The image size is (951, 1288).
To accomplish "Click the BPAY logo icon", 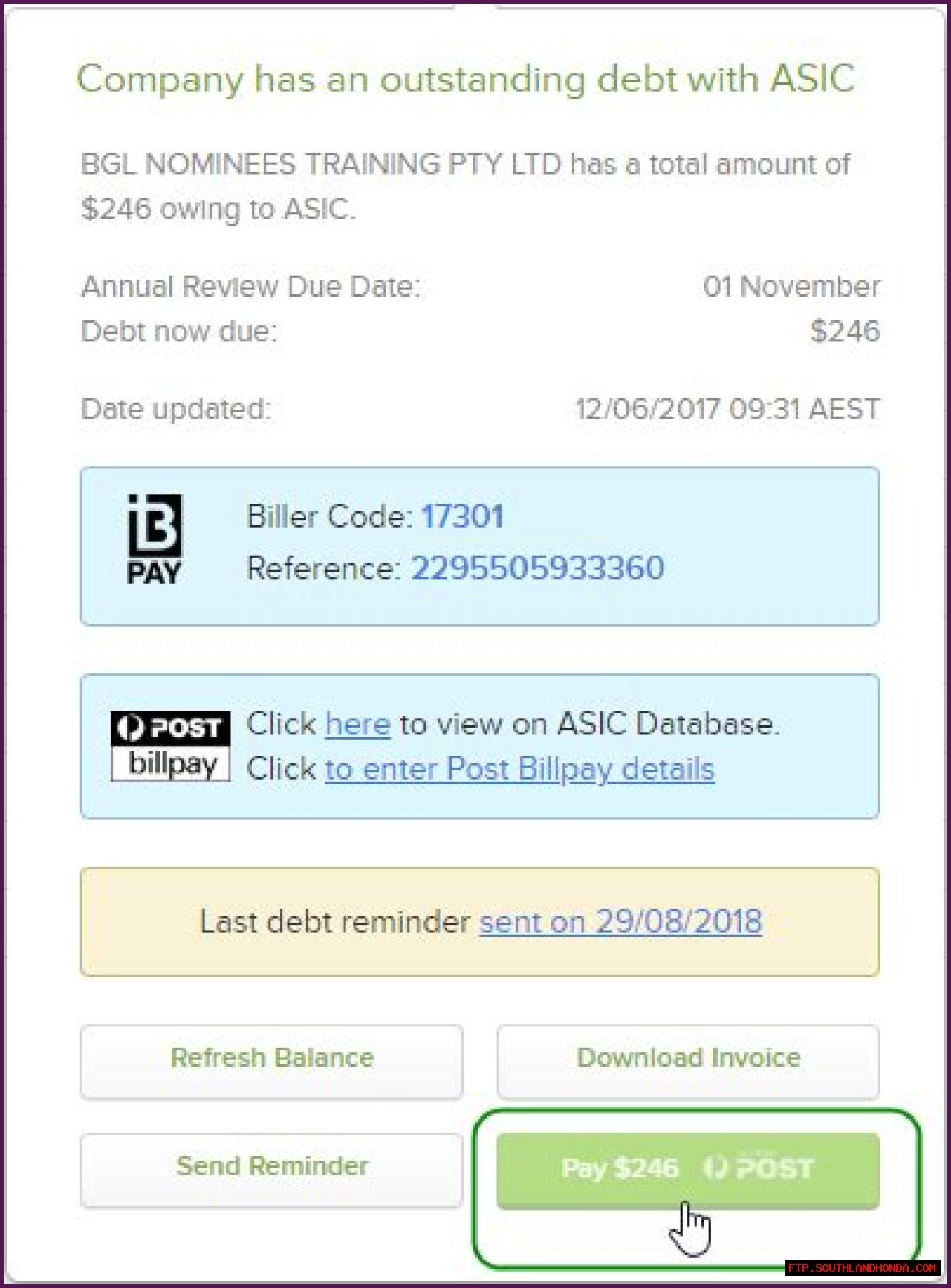I will pyautogui.click(x=155, y=540).
